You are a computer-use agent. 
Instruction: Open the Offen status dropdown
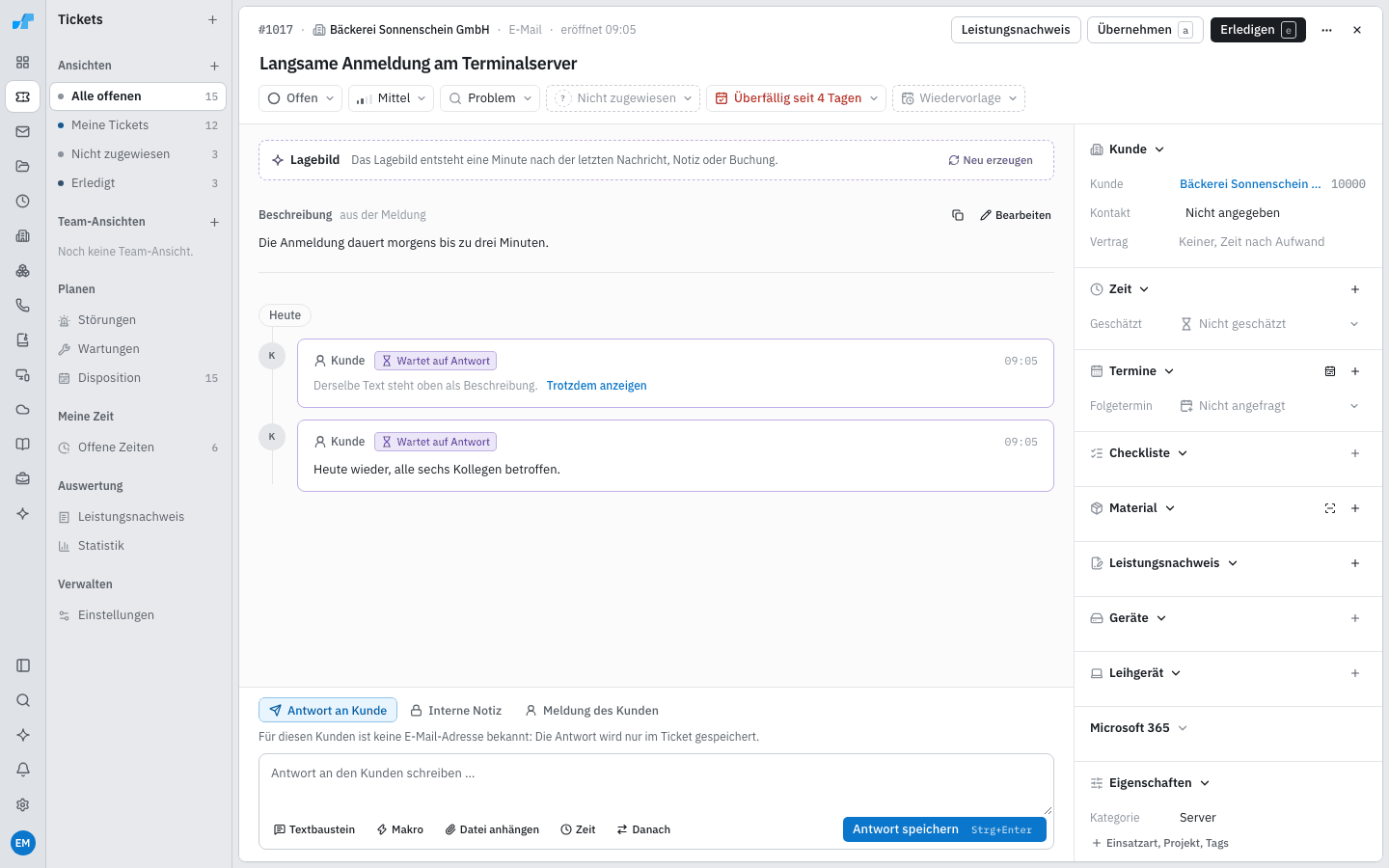point(301,98)
